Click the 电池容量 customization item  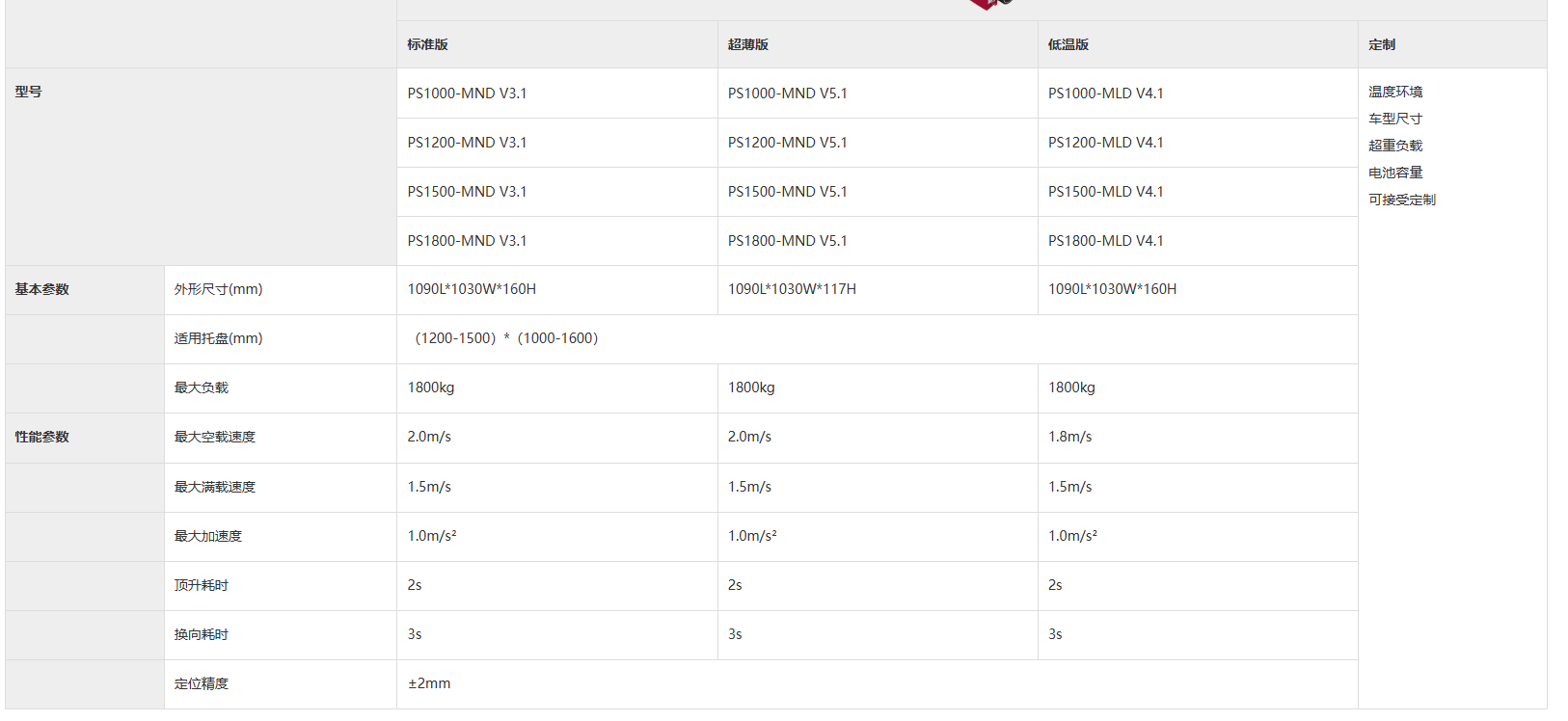tap(1394, 173)
